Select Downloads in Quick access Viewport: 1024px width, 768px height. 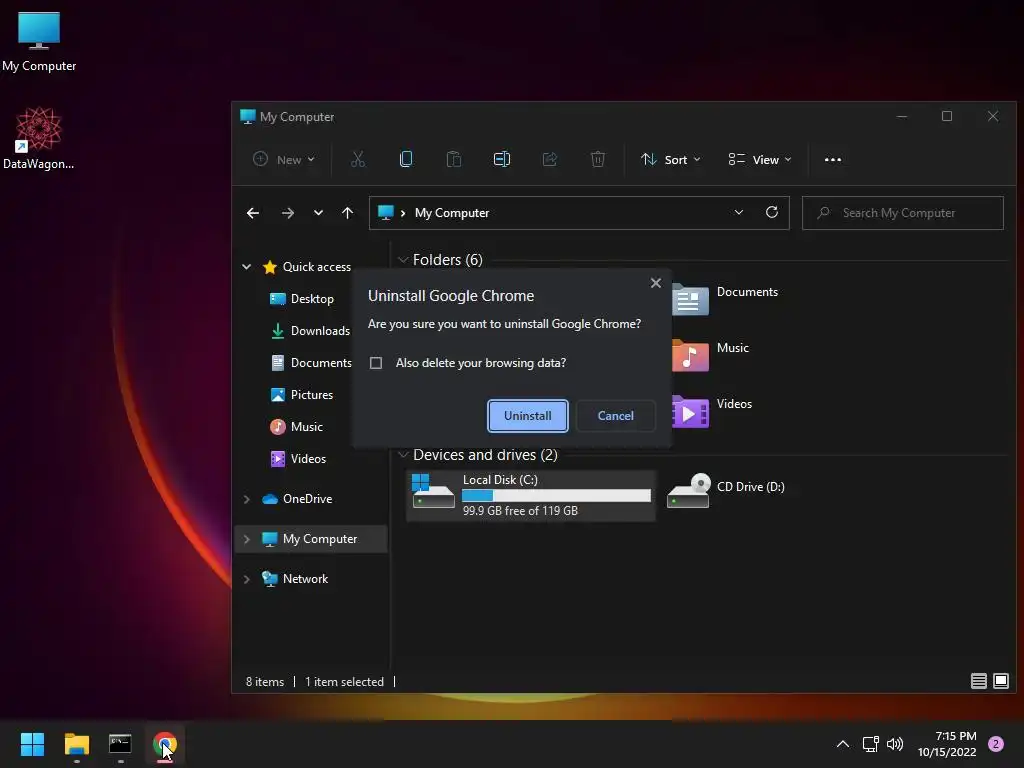pos(311,330)
